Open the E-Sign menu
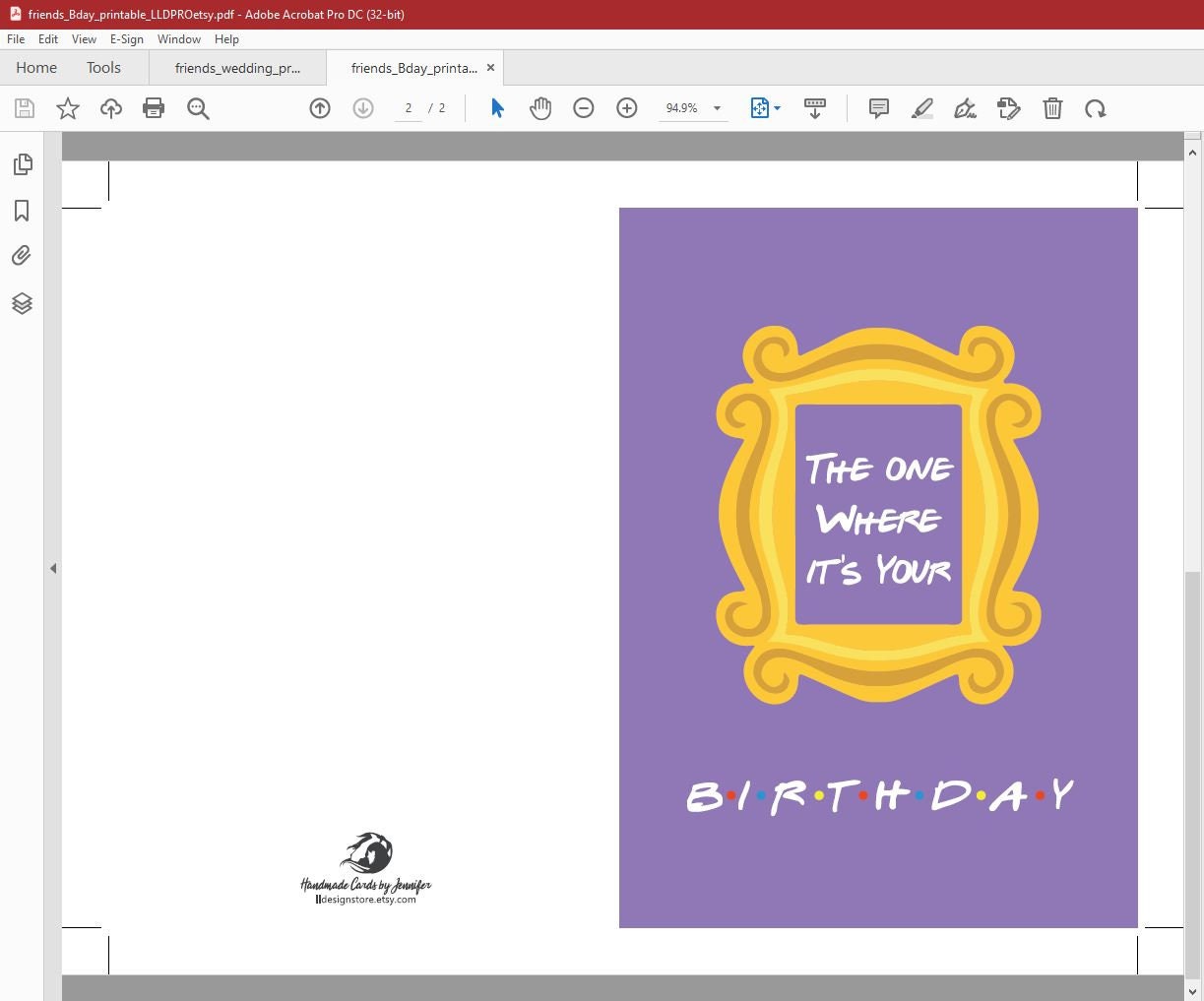1204x1001 pixels. (127, 39)
